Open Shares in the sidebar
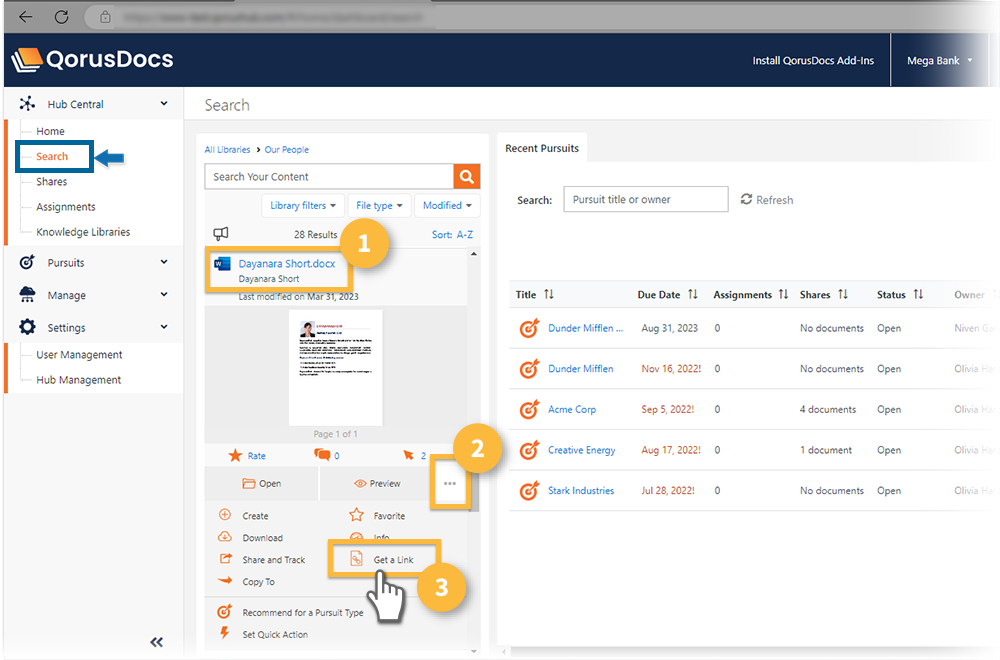 click(52, 182)
